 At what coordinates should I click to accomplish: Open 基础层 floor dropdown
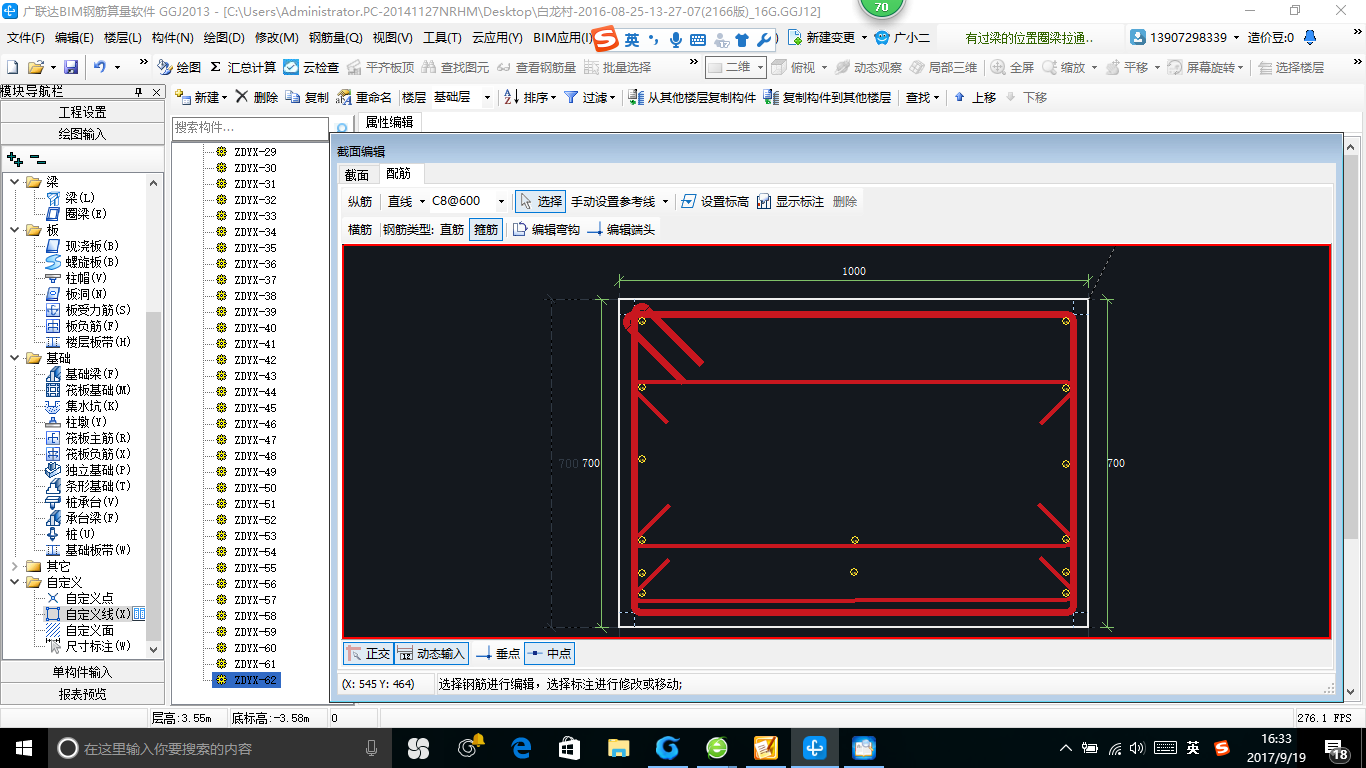[x=487, y=97]
